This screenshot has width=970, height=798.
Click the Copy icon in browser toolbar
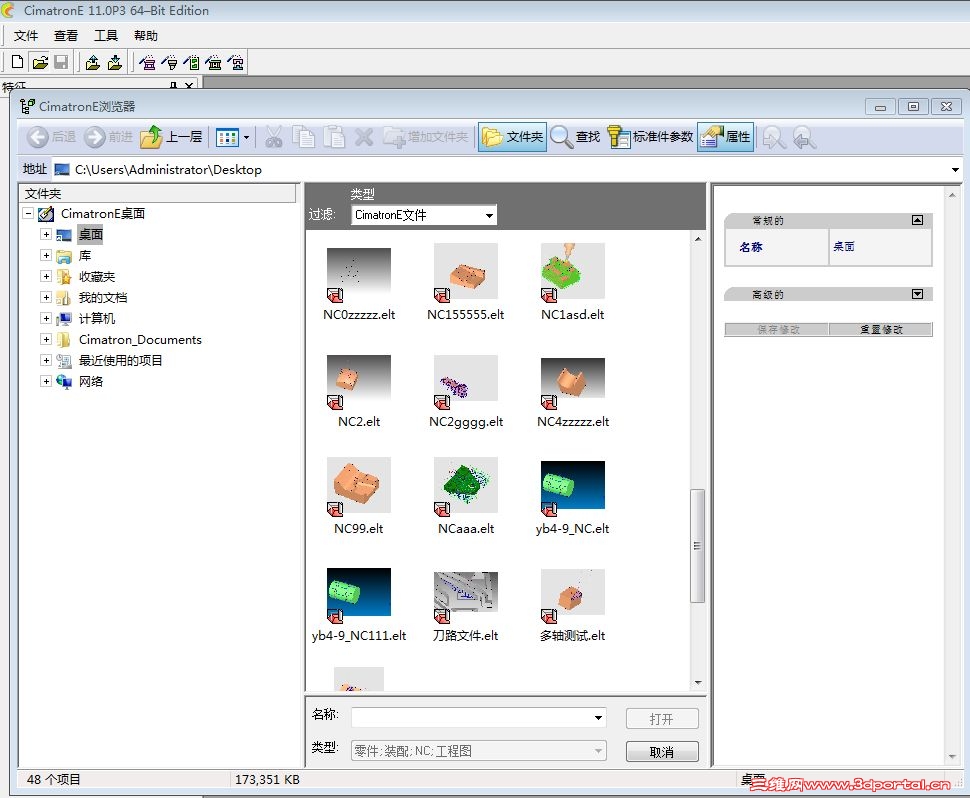[x=304, y=137]
